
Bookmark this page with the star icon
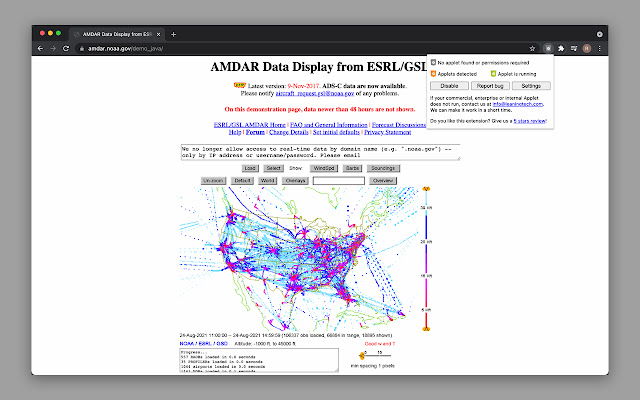coord(532,48)
